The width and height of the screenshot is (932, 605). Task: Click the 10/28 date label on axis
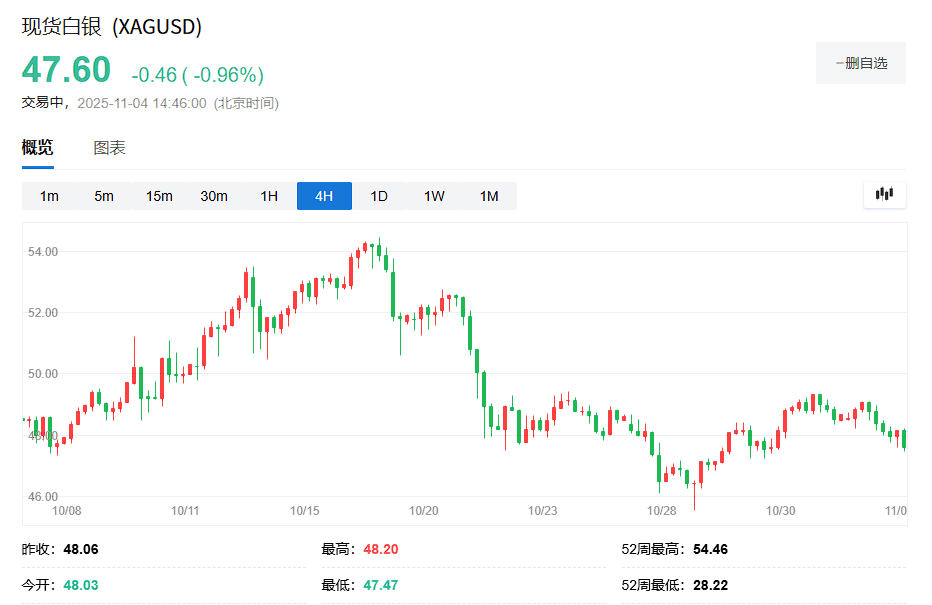(662, 510)
